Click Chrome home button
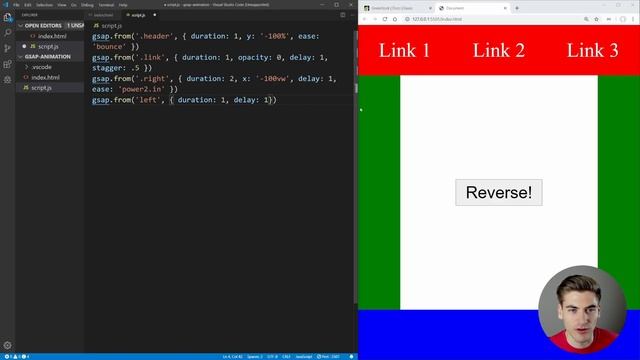Screen dimensions: 640x360 pos(395,19)
